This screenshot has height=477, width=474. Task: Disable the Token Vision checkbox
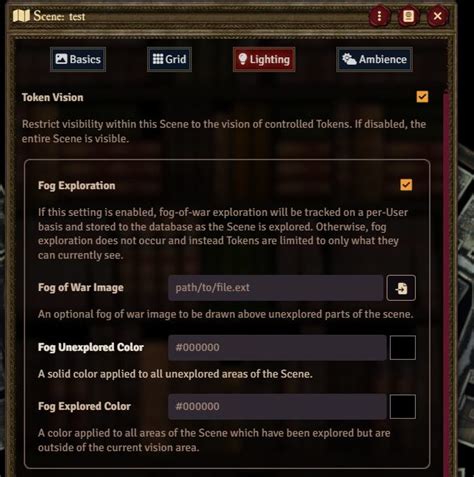[x=422, y=97]
